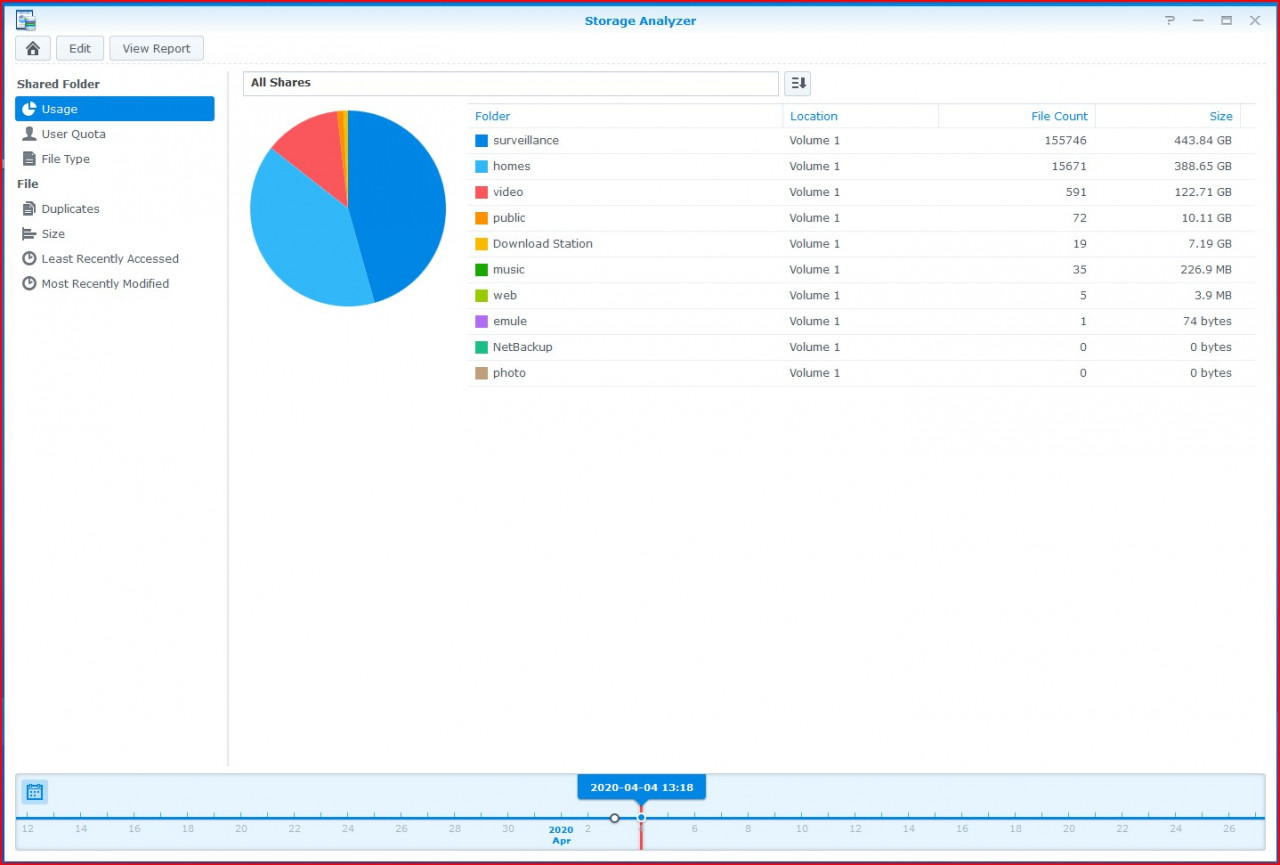The height and width of the screenshot is (865, 1280).
Task: Click the 2020-04-04 13:18 date tooltip
Action: (x=641, y=787)
